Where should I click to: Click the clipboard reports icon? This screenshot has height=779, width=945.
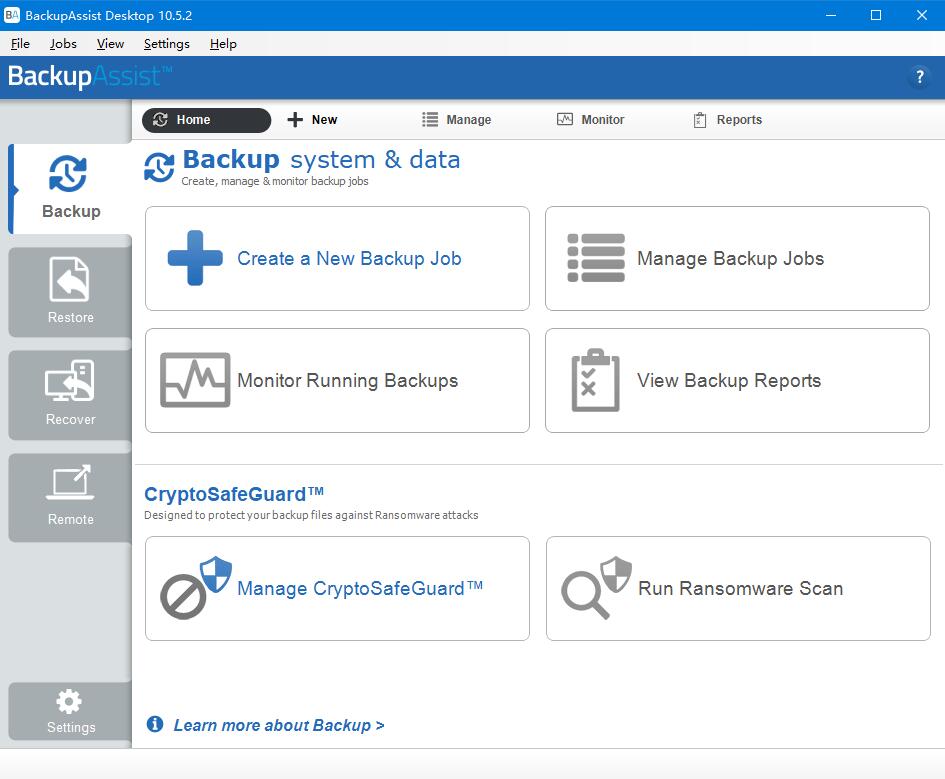595,380
